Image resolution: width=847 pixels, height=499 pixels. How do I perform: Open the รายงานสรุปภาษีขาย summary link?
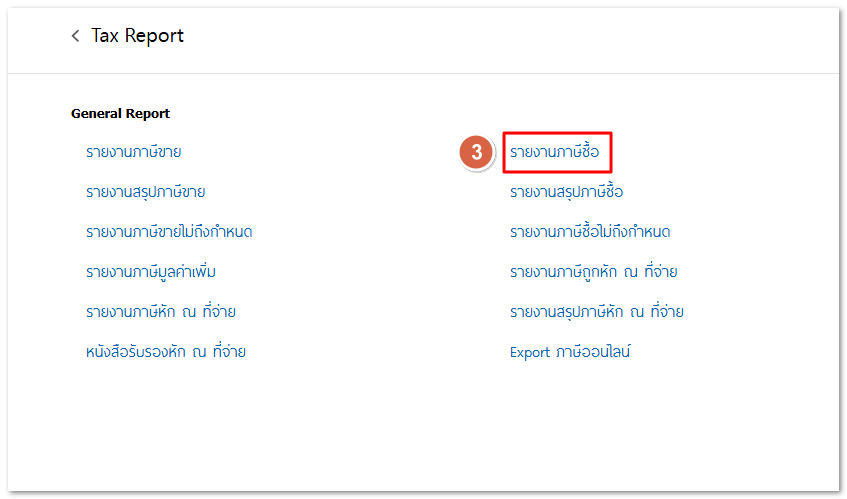point(152,192)
